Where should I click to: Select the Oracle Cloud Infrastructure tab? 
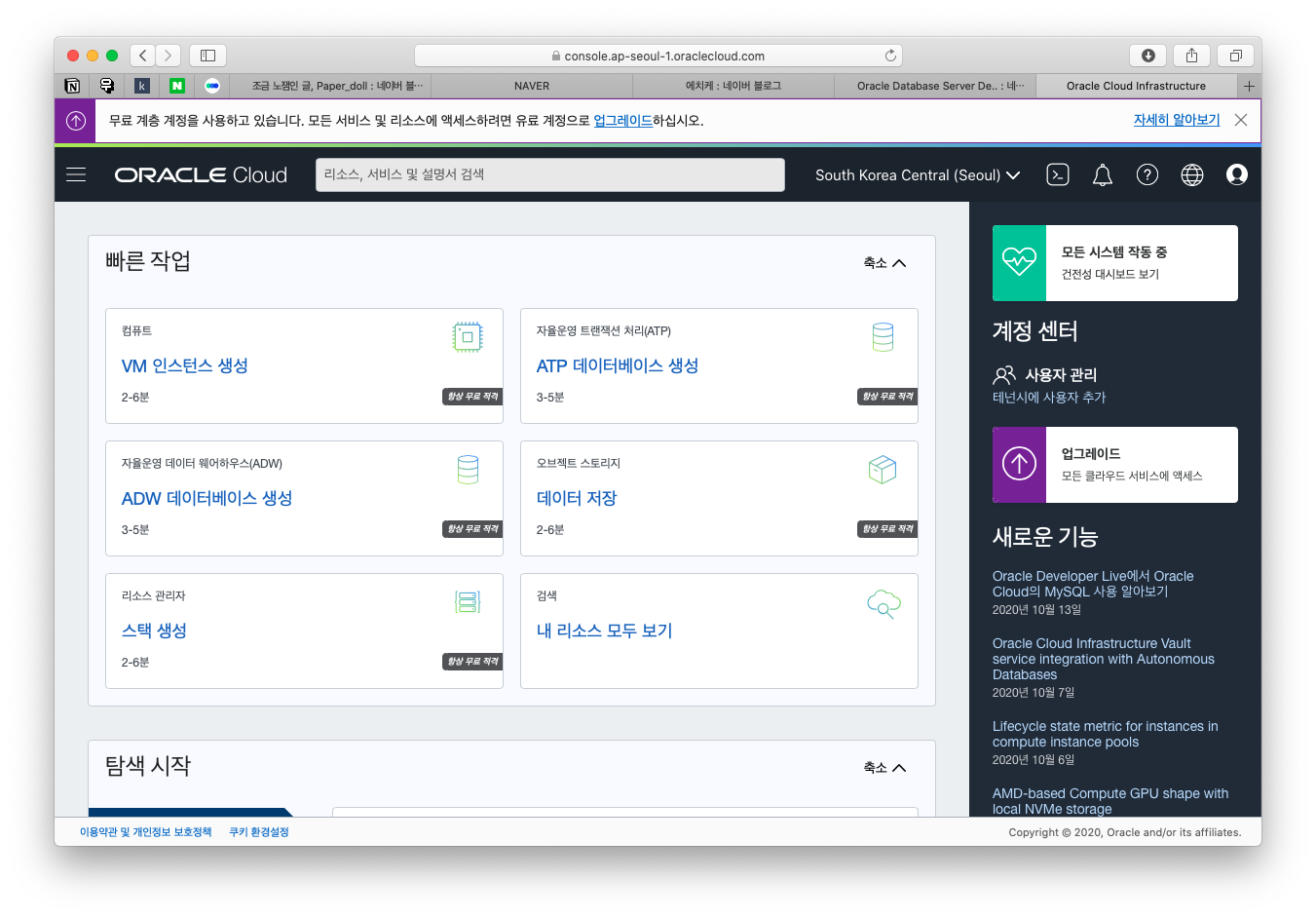[x=1137, y=86]
